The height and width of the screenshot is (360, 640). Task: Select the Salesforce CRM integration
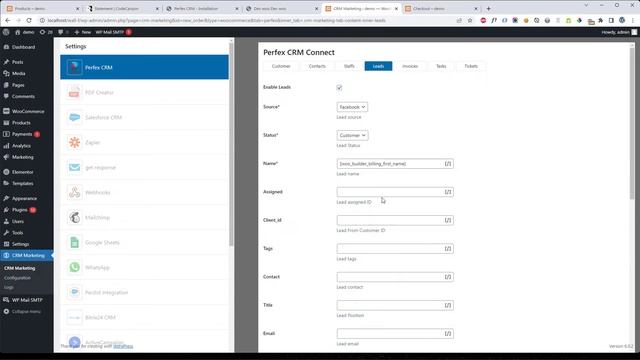[x=144, y=118]
